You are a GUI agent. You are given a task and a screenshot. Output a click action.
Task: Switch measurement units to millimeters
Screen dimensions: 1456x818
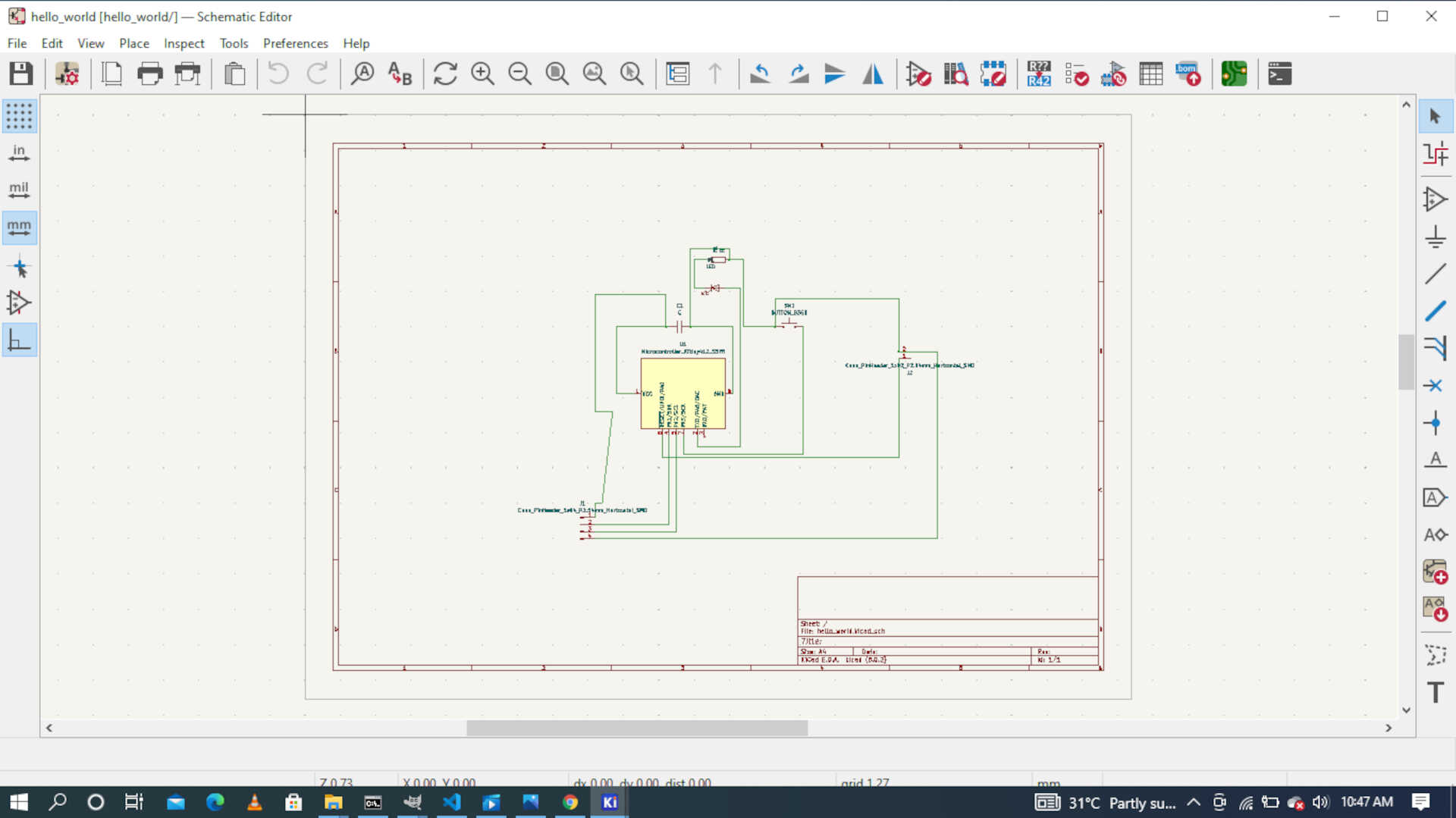tap(20, 227)
